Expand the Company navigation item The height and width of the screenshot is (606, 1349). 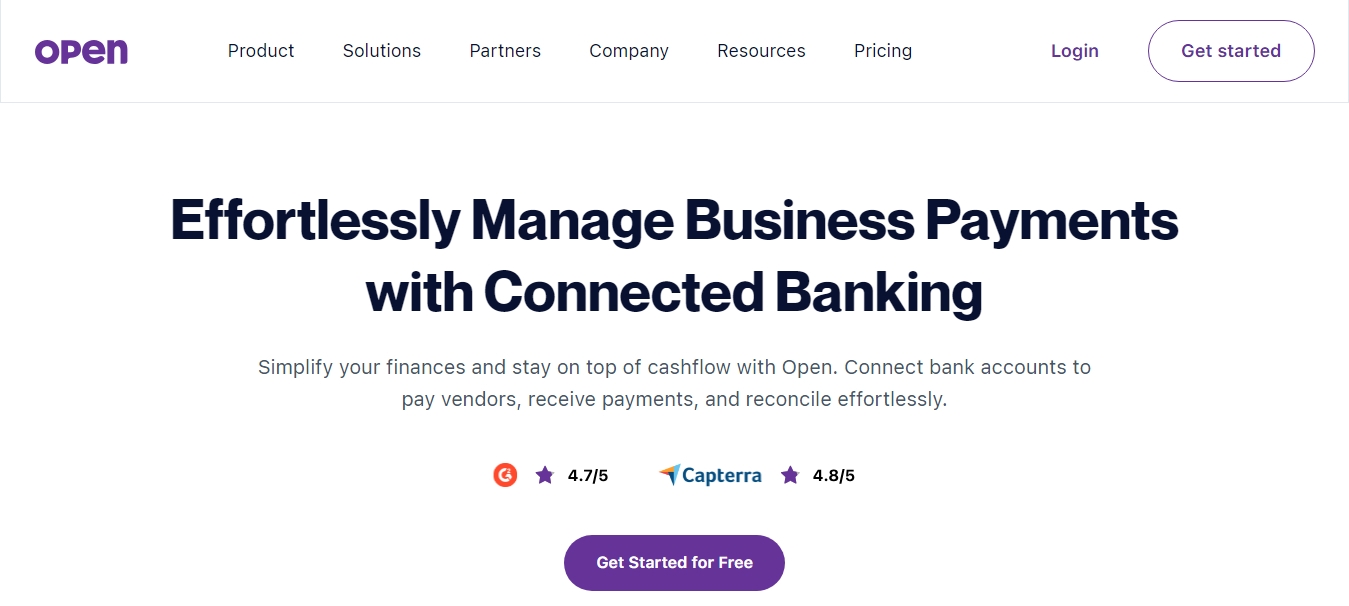629,51
